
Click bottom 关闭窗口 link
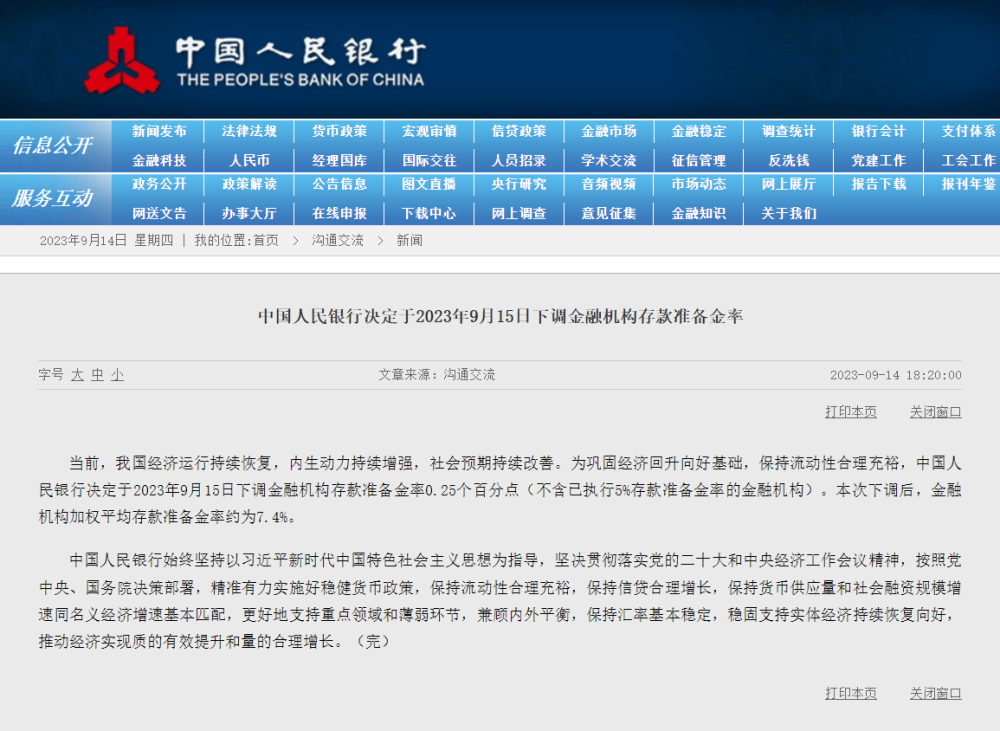click(935, 693)
